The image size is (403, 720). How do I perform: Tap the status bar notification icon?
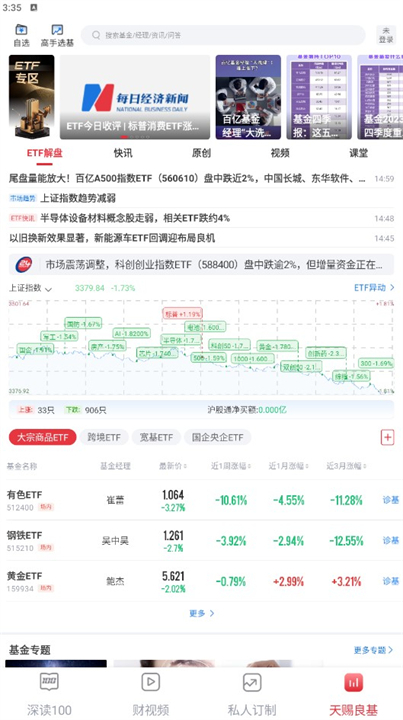point(34,7)
